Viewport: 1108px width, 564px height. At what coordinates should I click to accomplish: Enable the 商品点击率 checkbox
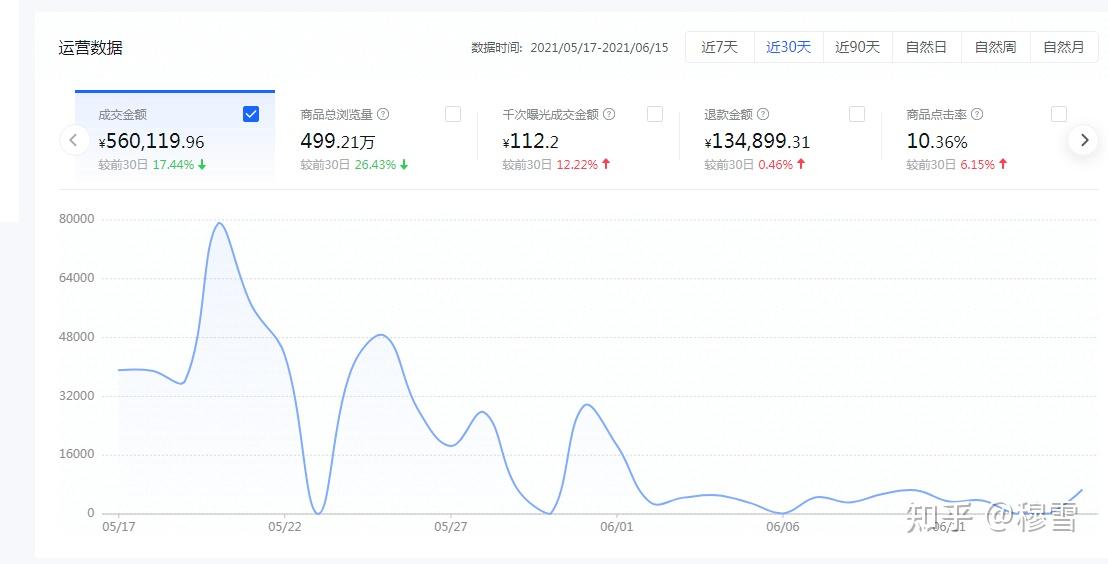click(x=1059, y=114)
